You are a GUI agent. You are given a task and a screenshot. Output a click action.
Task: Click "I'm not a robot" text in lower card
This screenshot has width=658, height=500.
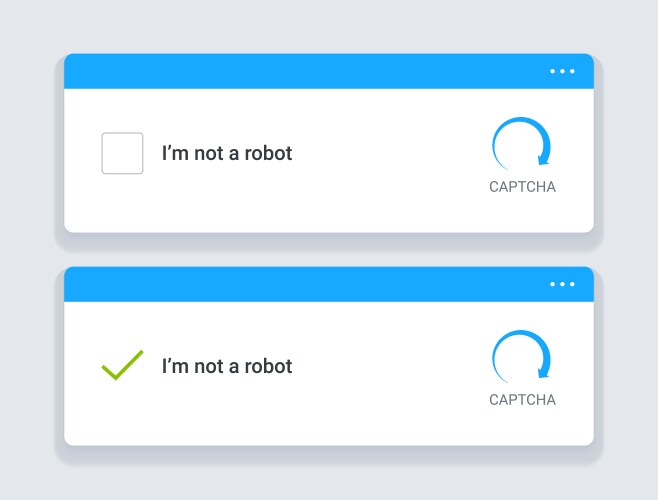(x=227, y=367)
